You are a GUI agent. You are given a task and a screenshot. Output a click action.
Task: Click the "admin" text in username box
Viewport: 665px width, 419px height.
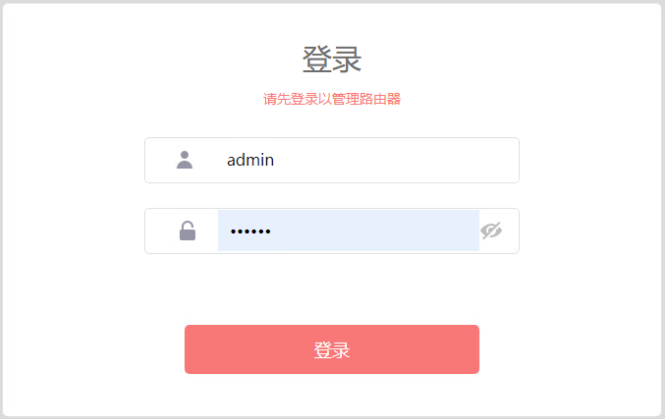click(250, 160)
